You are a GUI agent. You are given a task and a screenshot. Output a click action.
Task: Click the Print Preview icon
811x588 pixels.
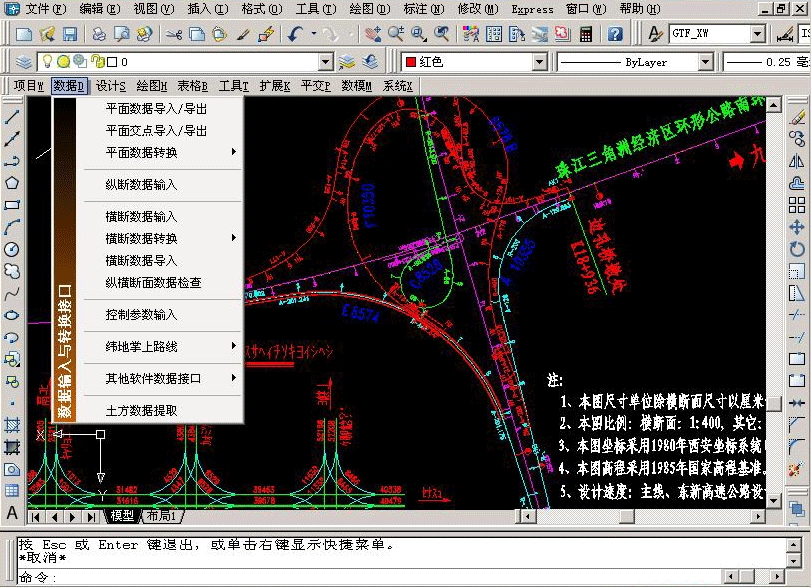[122, 34]
